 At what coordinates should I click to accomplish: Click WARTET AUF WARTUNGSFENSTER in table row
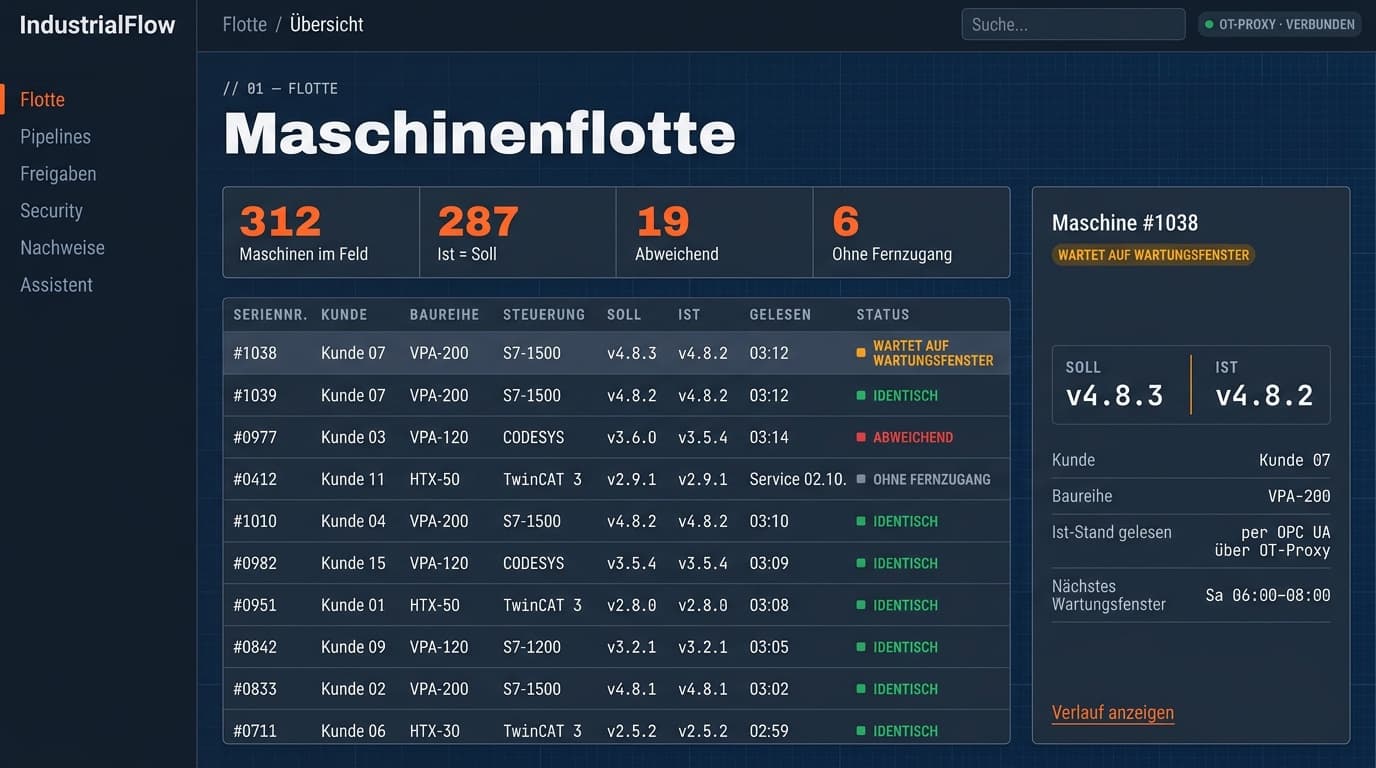933,353
